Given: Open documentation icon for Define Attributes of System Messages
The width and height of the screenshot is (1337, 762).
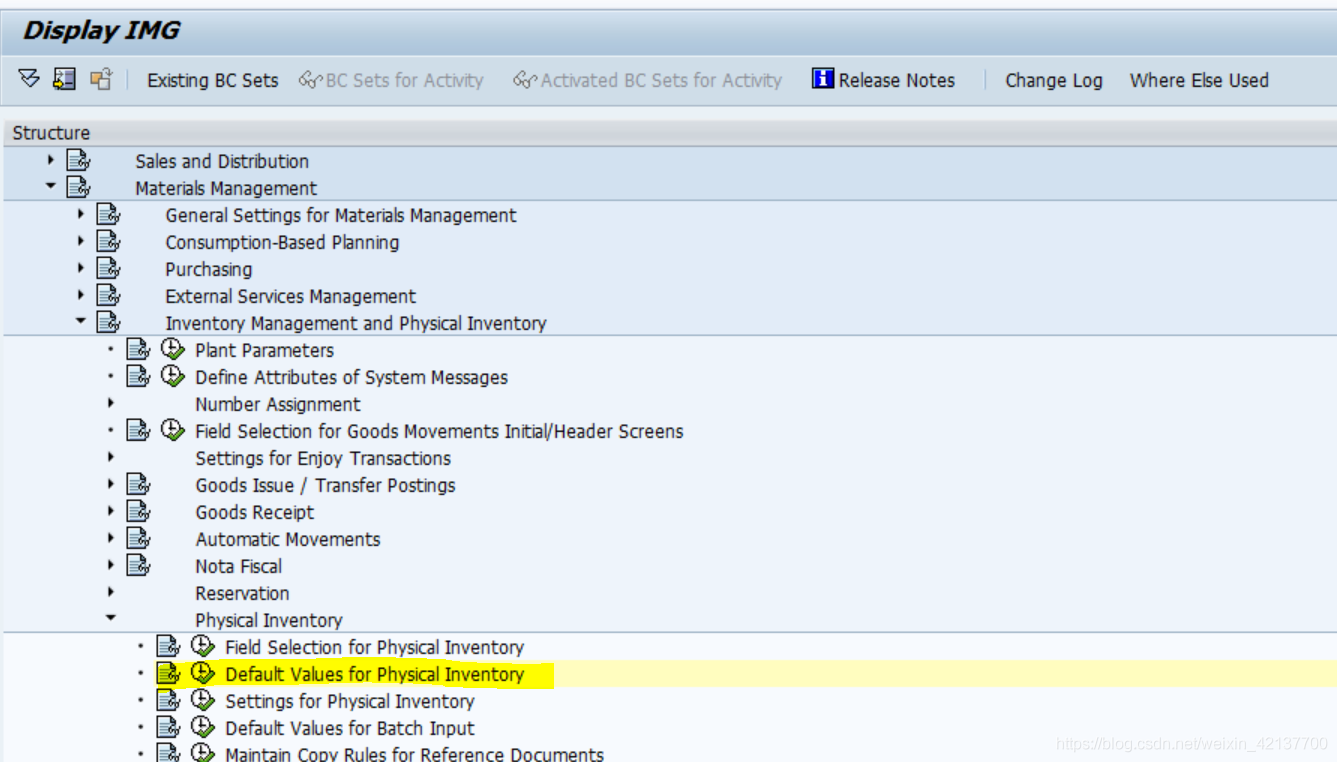Looking at the screenshot, I should pos(138,376).
